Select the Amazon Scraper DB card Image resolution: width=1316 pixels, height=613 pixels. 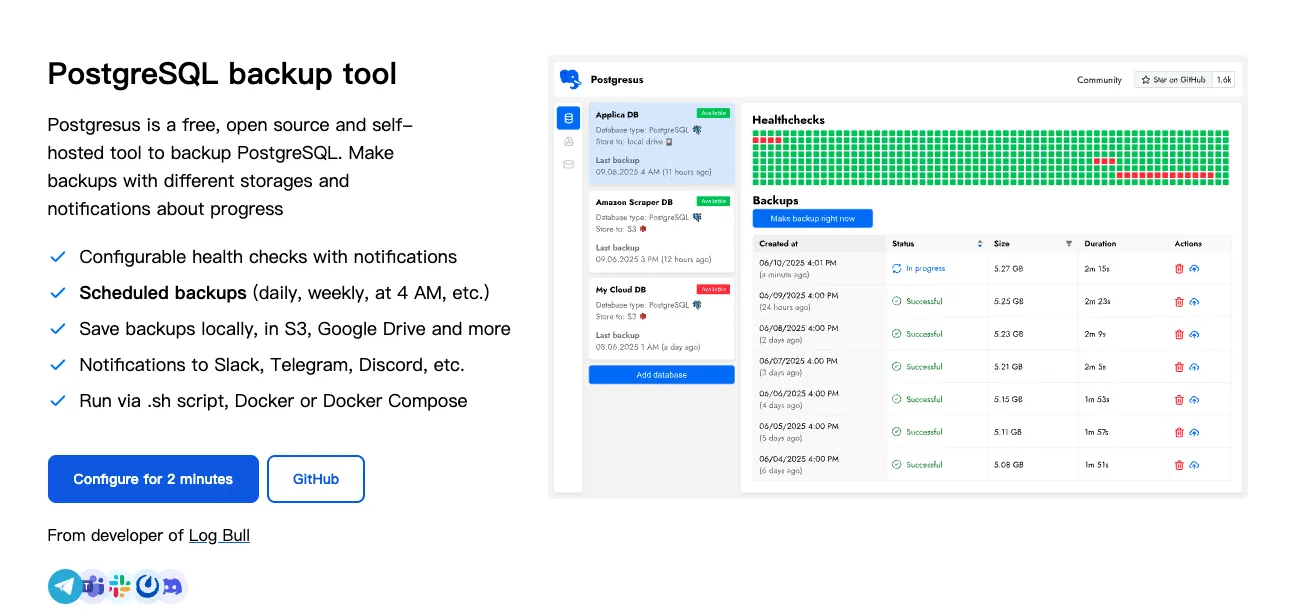coord(661,230)
